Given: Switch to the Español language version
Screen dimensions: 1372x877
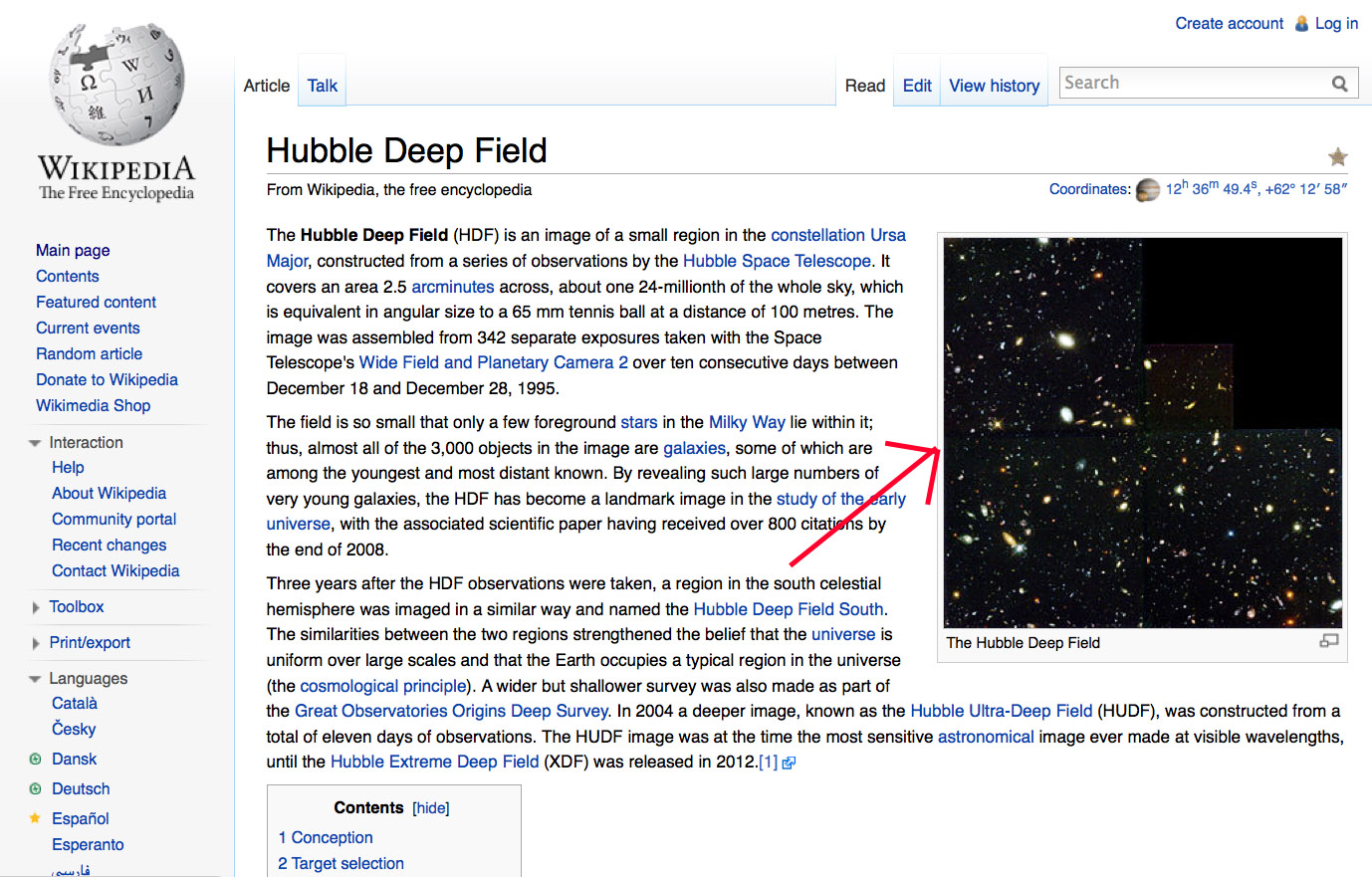Looking at the screenshot, I should [x=80, y=818].
